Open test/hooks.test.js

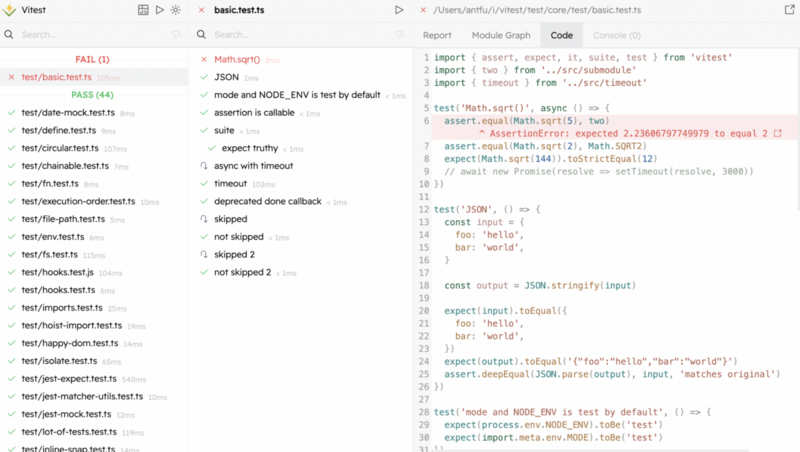click(94, 272)
